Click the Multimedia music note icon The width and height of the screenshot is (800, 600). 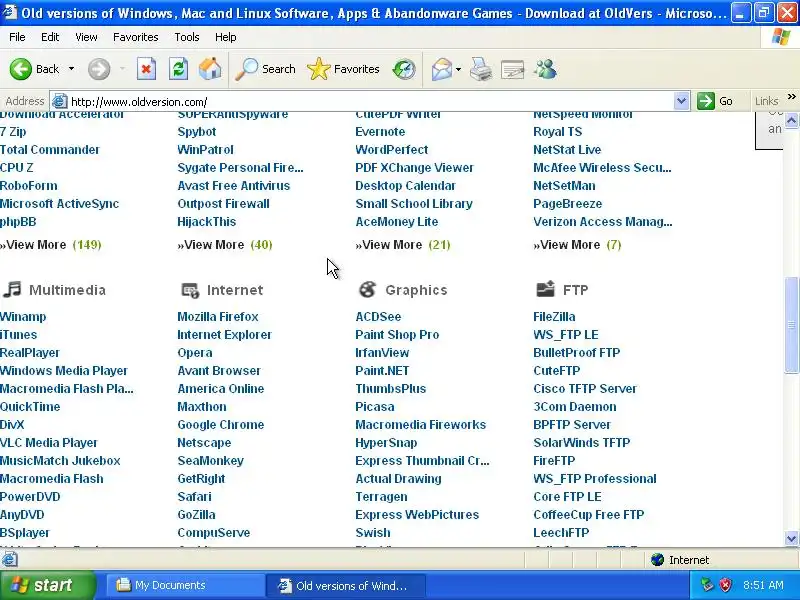coord(12,289)
